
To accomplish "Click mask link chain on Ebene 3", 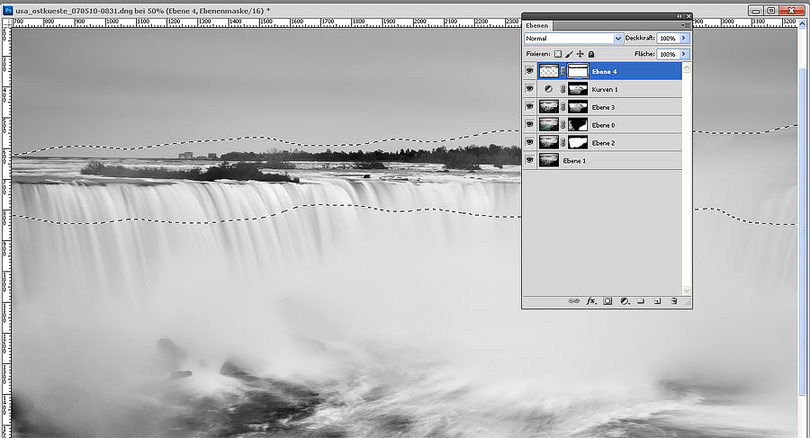I will 563,107.
